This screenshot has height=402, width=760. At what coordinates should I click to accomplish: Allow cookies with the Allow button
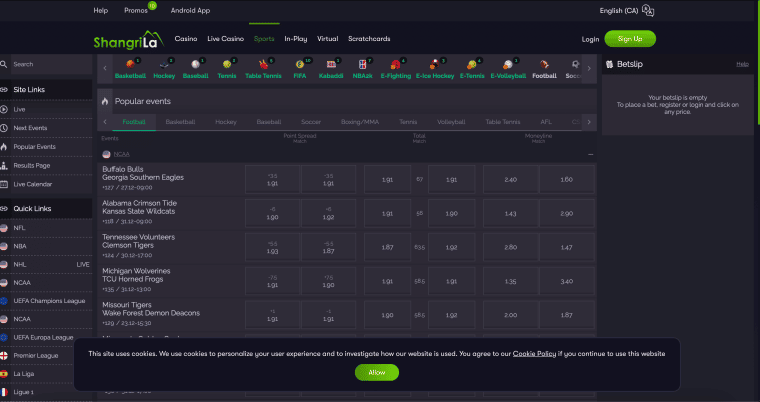pos(377,372)
